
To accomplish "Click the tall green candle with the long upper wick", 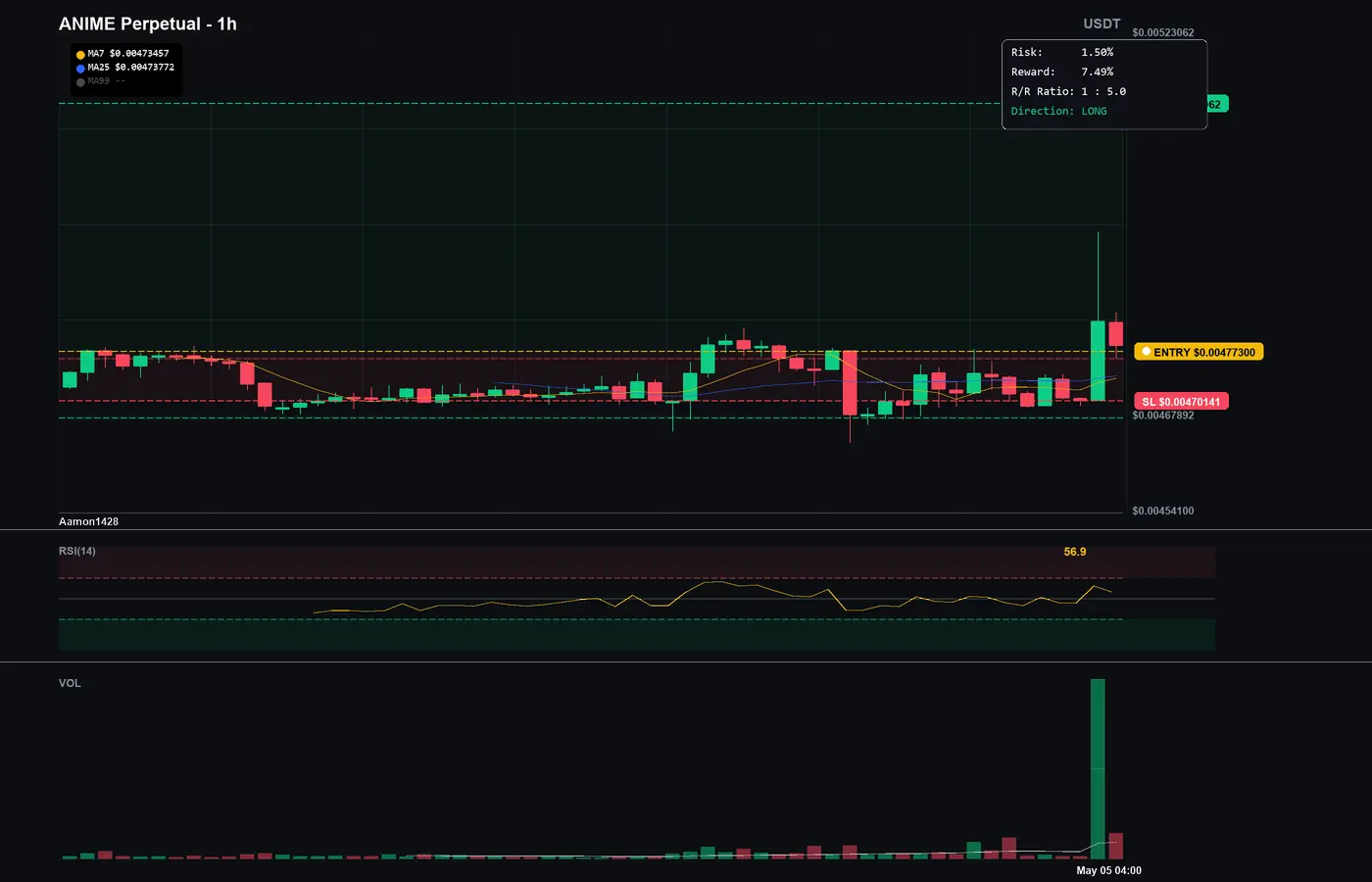I will coord(1098,360).
